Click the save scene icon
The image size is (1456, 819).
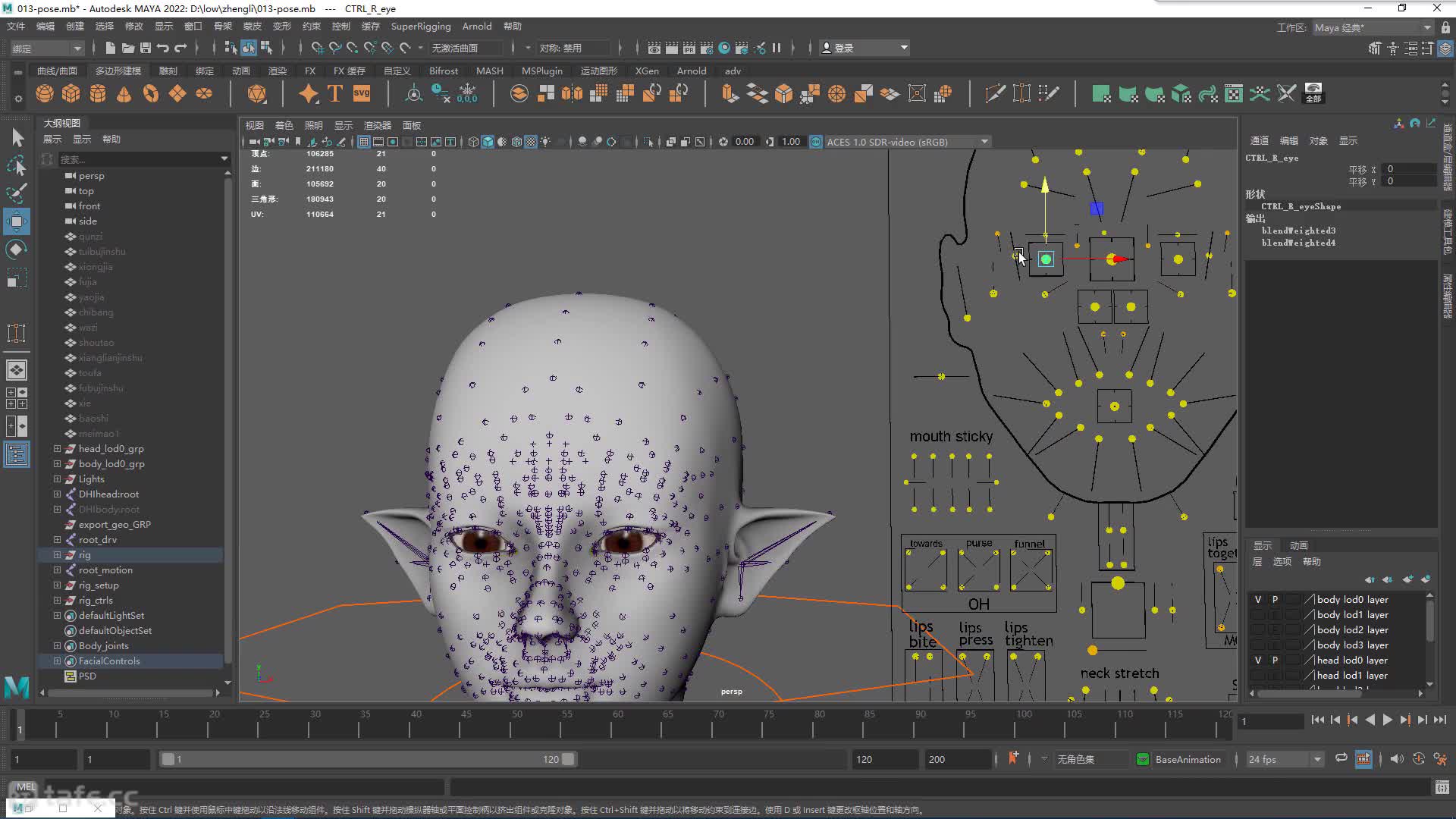click(145, 48)
